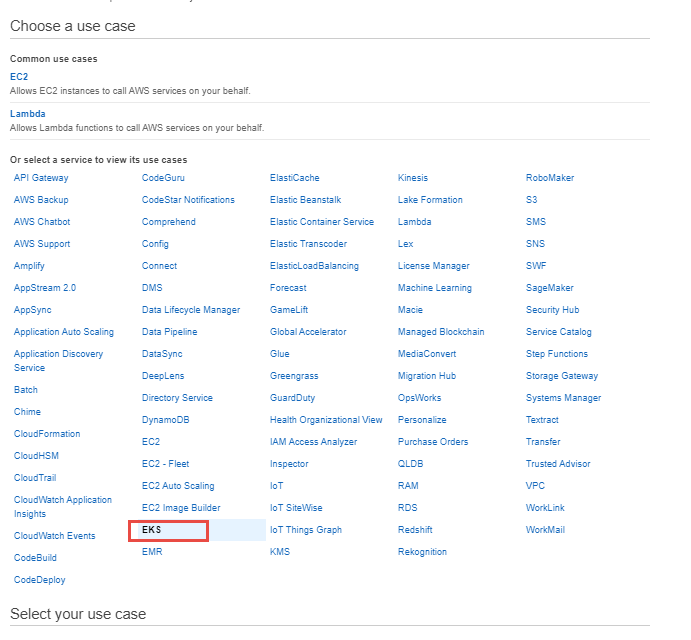Select the EMR service
691x640 pixels.
[152, 552]
